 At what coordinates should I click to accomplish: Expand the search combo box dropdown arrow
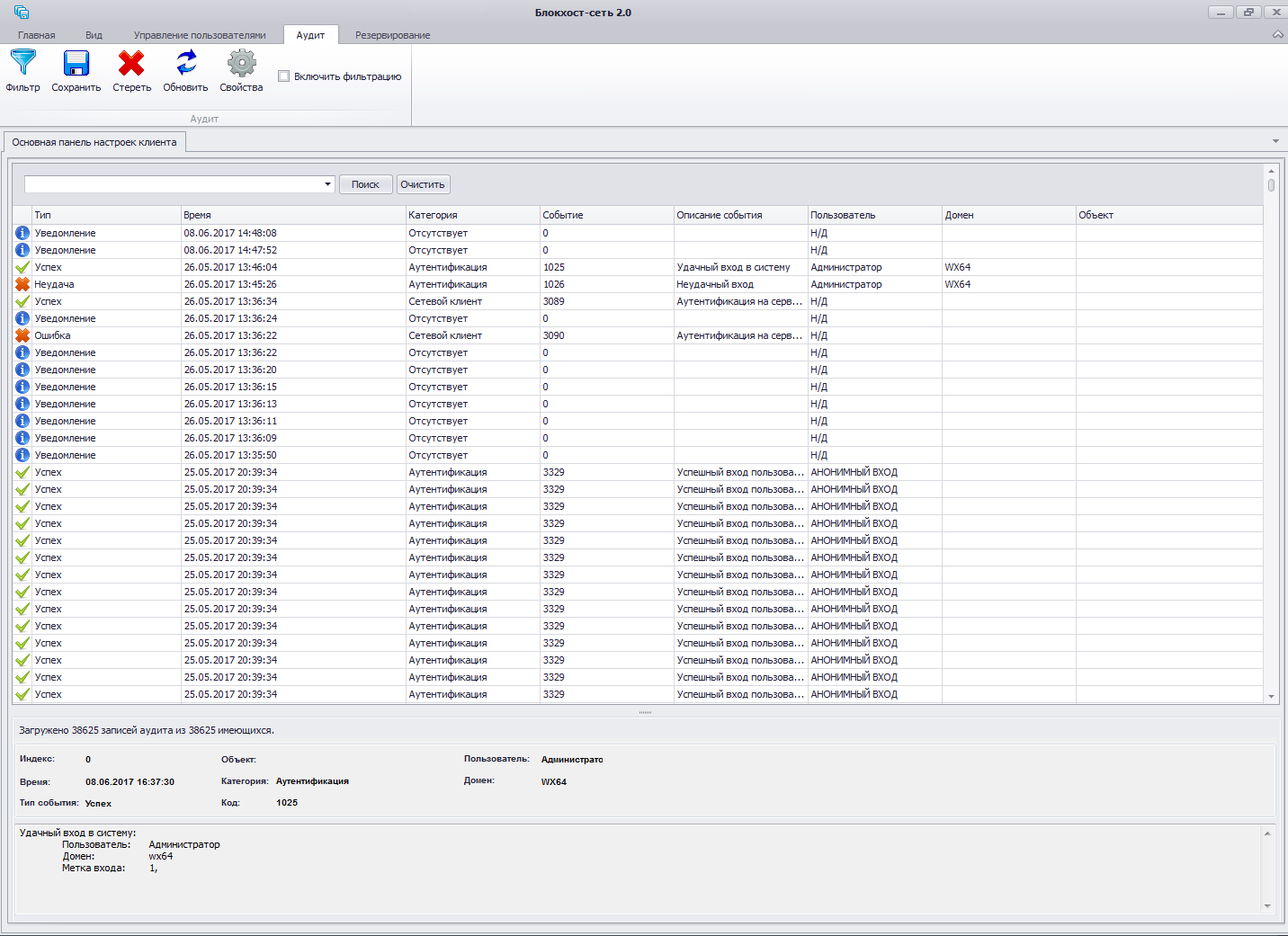(327, 184)
